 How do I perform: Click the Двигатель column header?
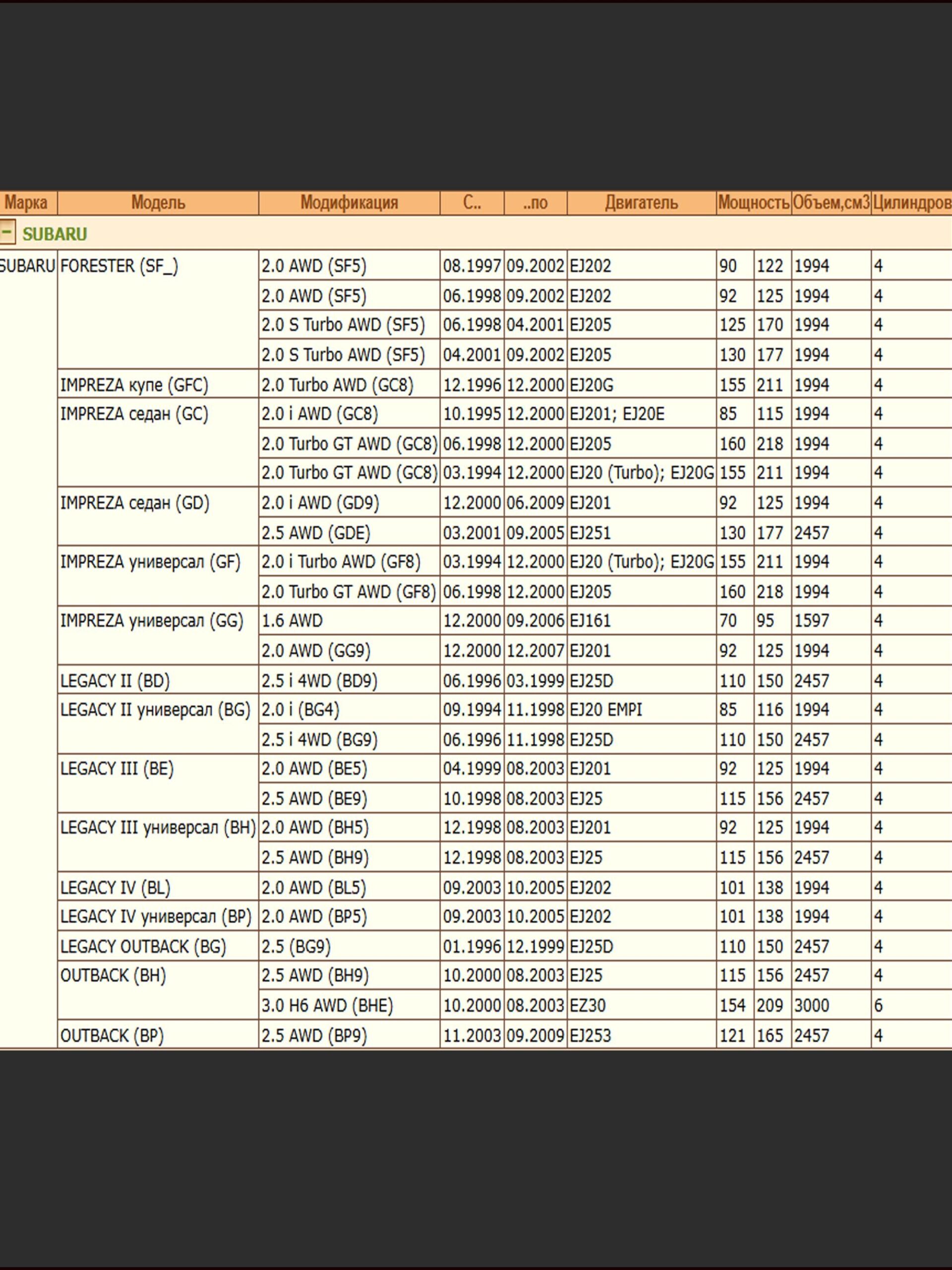pos(641,203)
